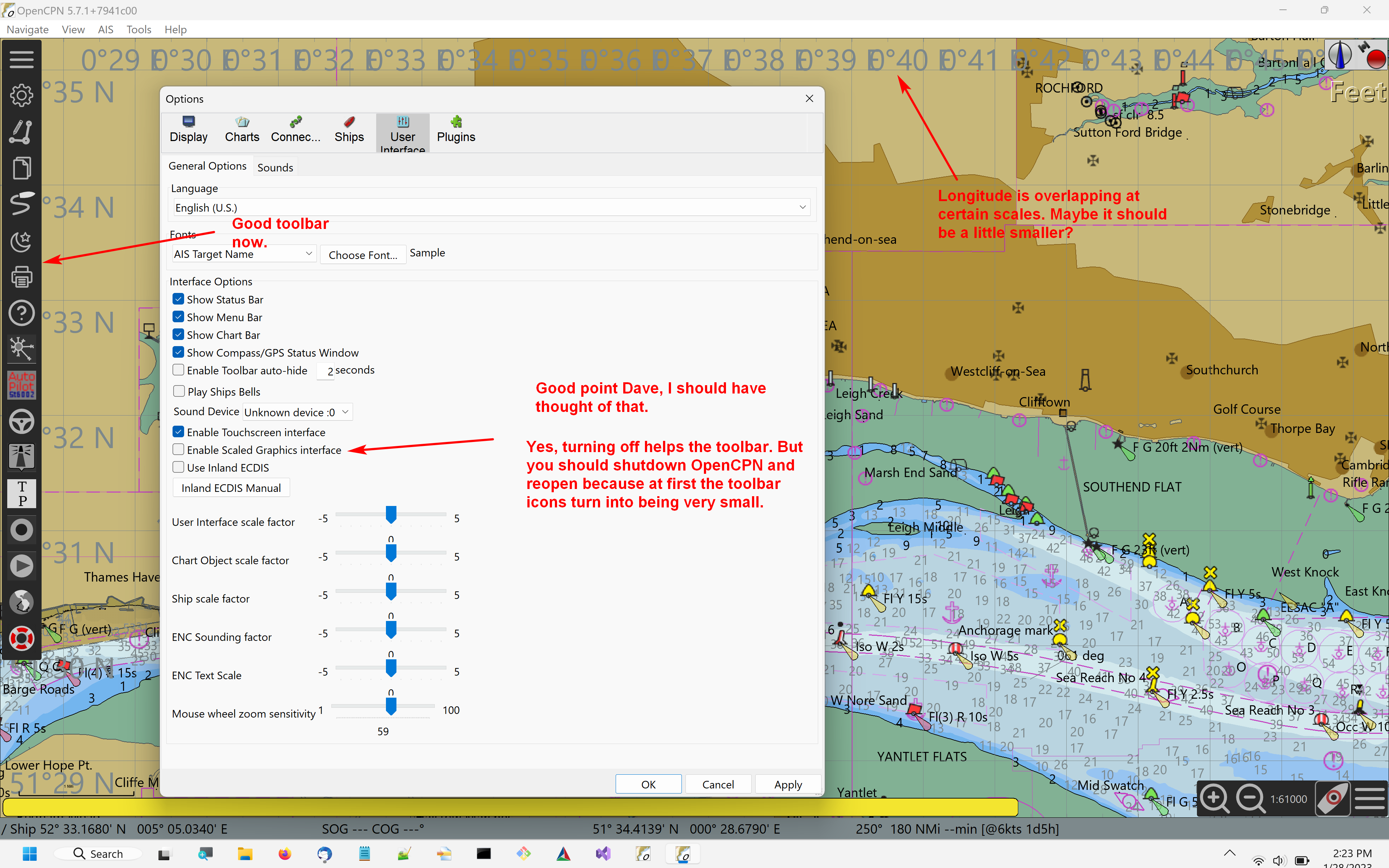Expand AIS Target Name font dropdown
Screen dimensions: 1389x868
[245, 254]
